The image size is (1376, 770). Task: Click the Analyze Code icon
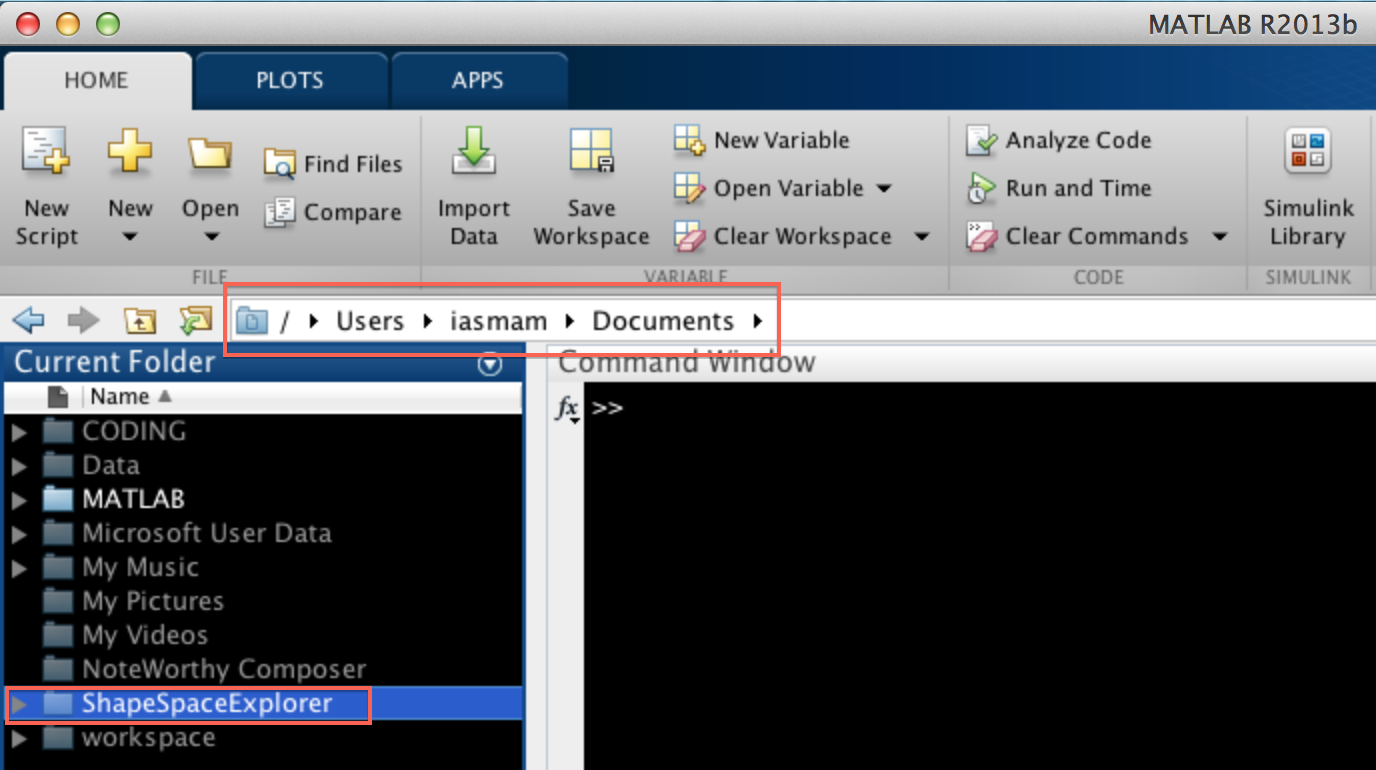[x=982, y=140]
